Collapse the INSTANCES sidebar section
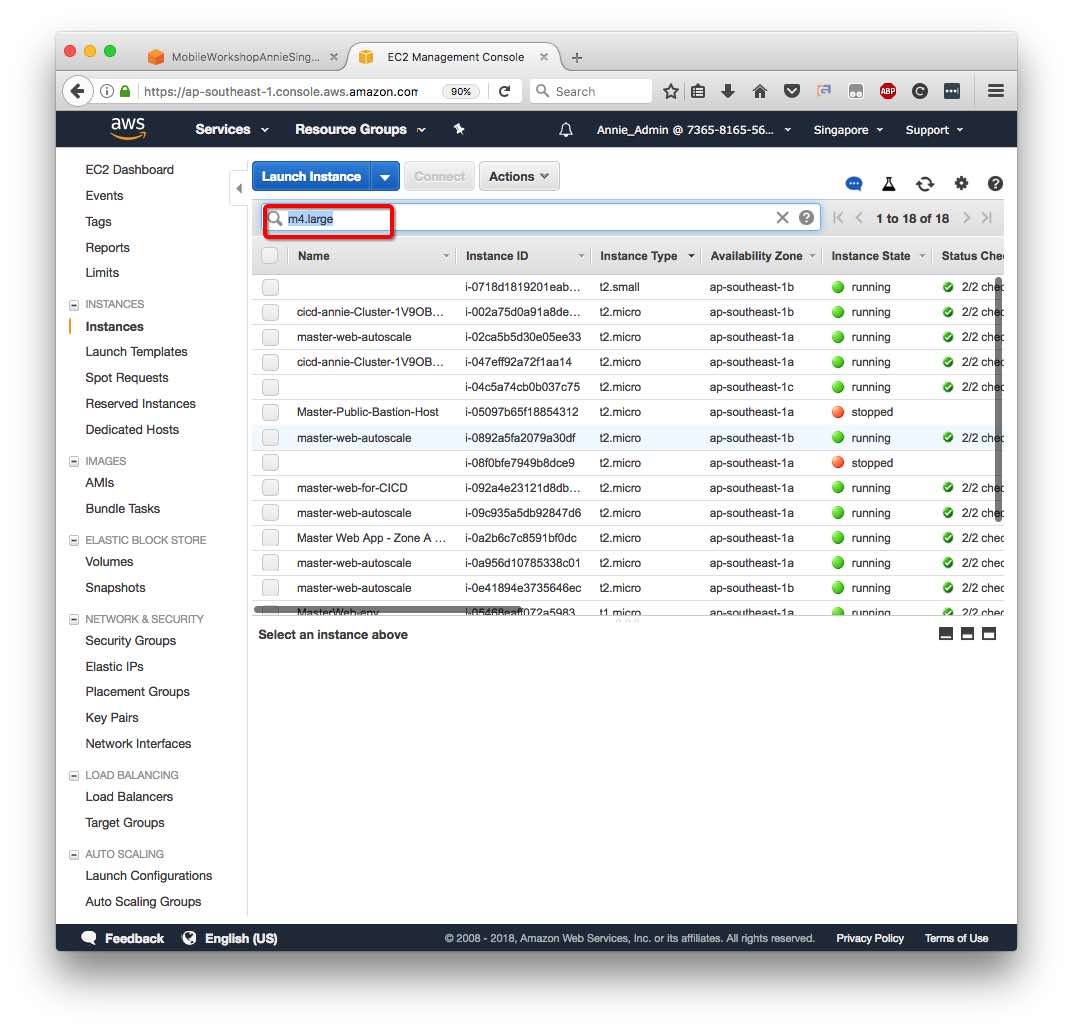The width and height of the screenshot is (1073, 1031). [74, 304]
